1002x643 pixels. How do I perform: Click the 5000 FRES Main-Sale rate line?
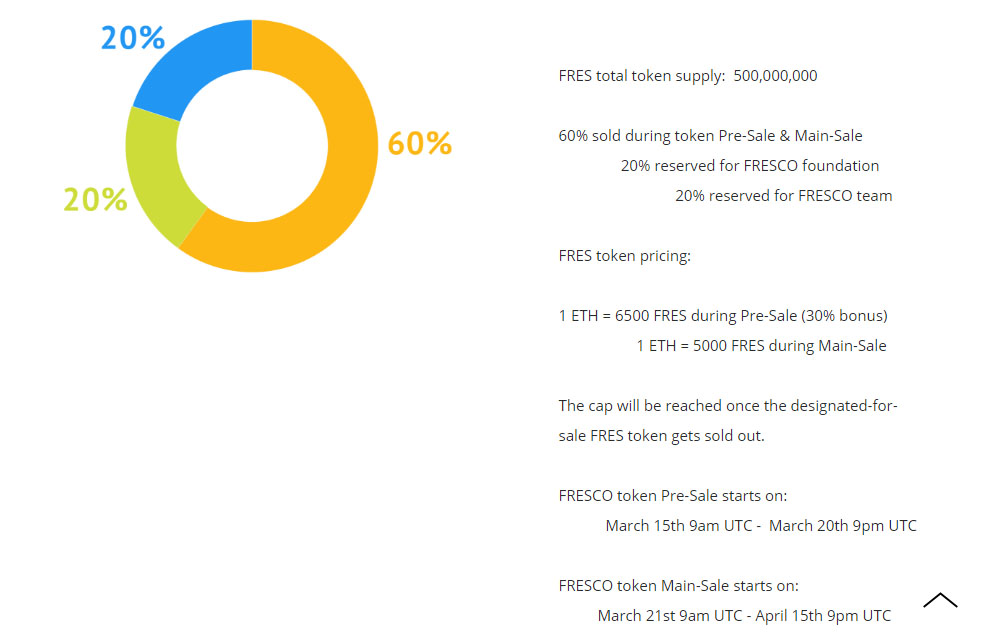761,346
